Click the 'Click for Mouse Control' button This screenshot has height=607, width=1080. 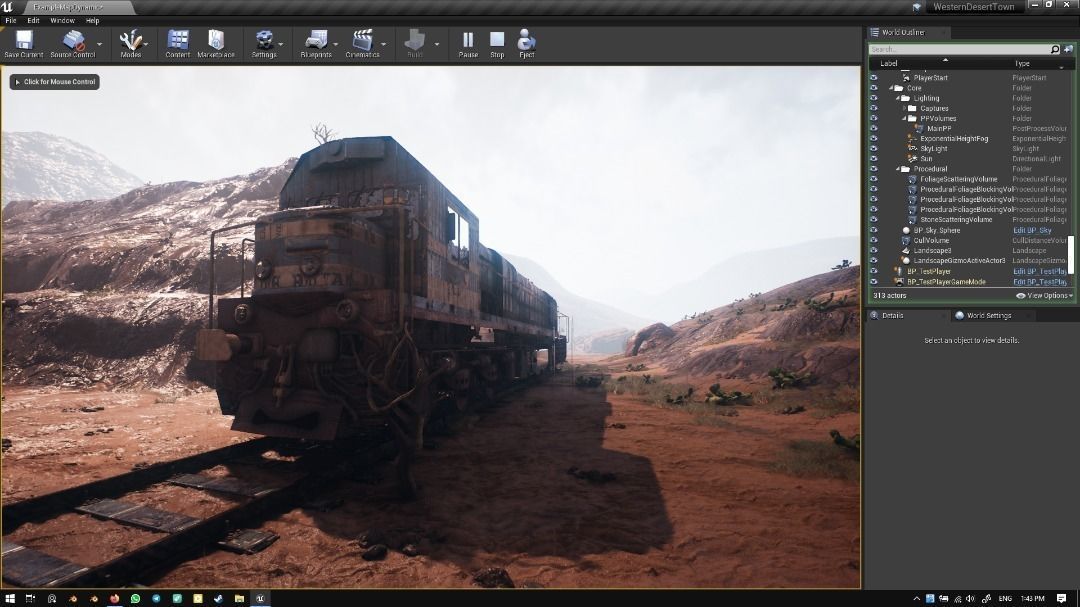pos(54,82)
